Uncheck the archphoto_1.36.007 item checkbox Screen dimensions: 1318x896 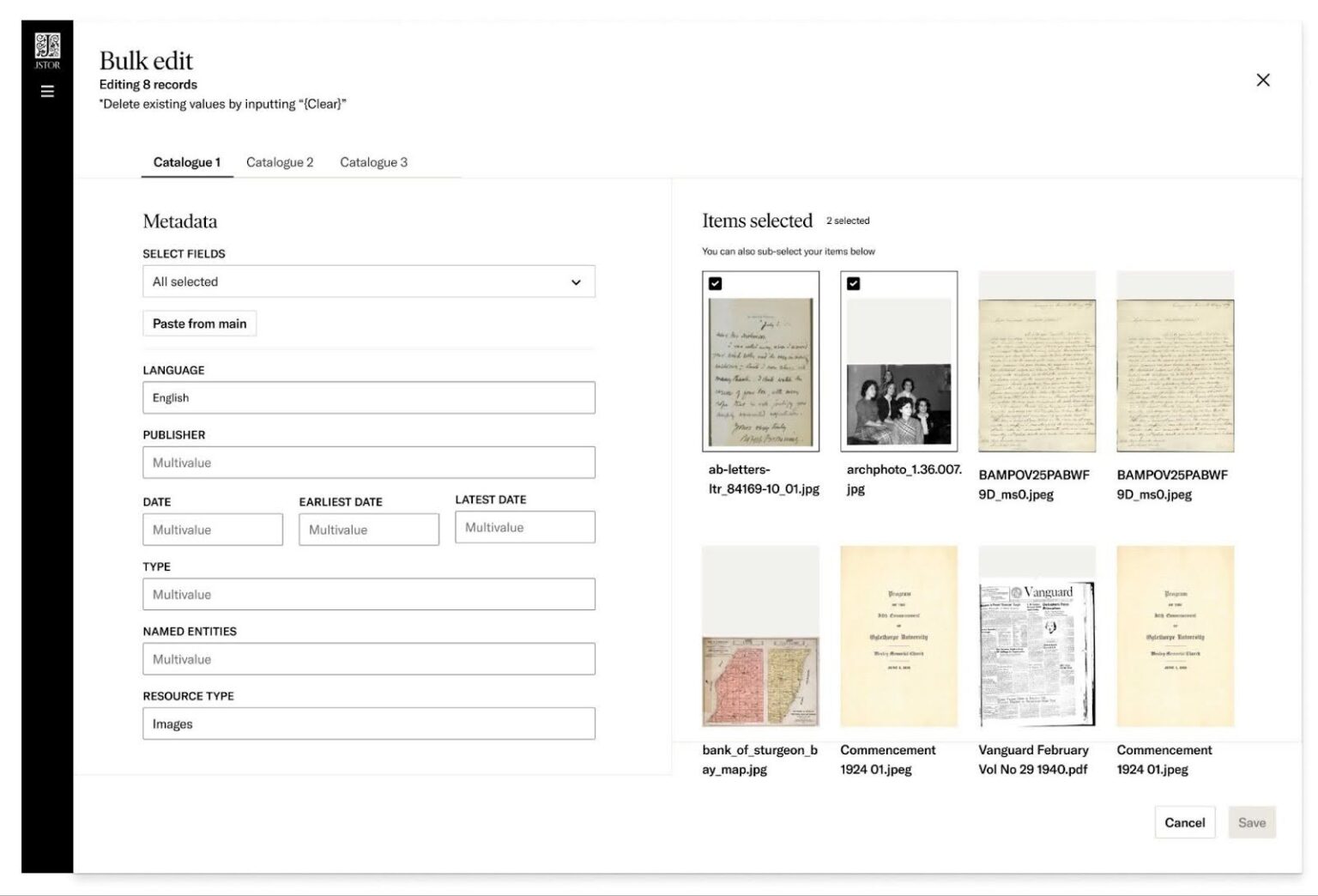pyautogui.click(x=853, y=283)
